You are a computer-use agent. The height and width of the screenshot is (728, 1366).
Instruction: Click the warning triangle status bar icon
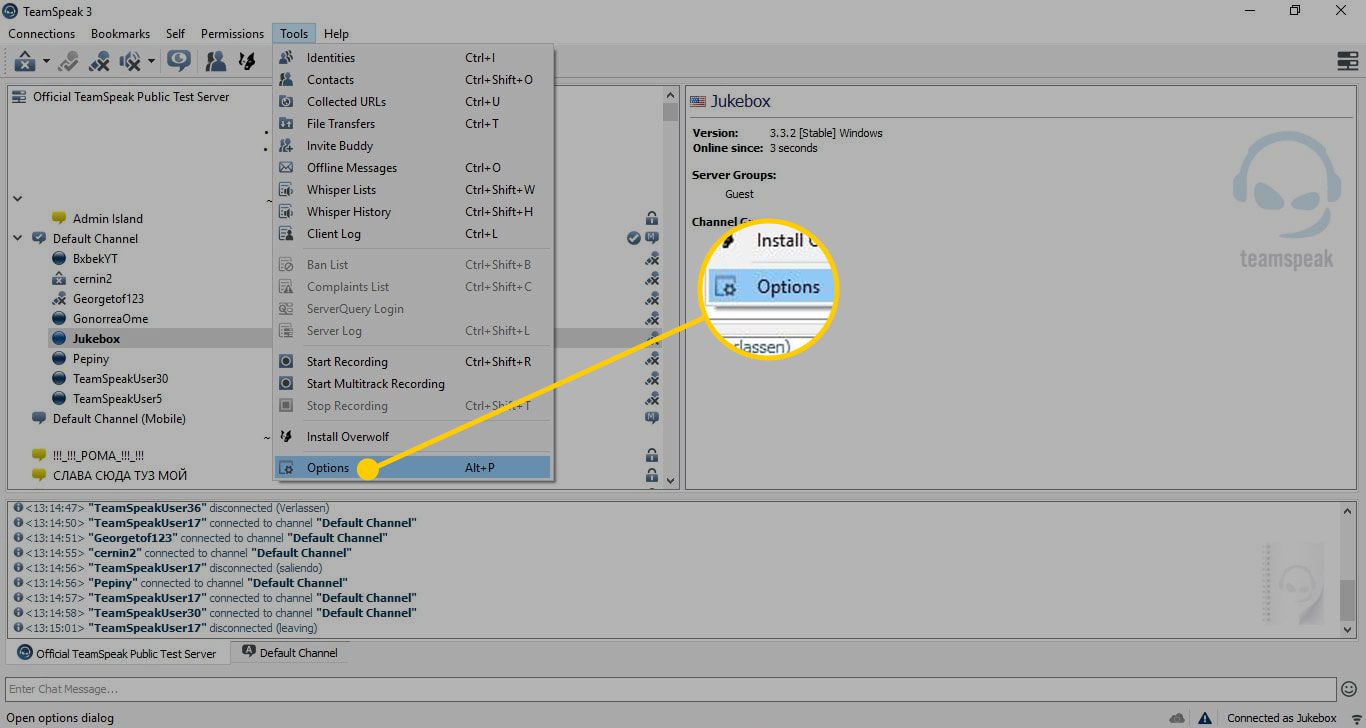pos(1207,718)
